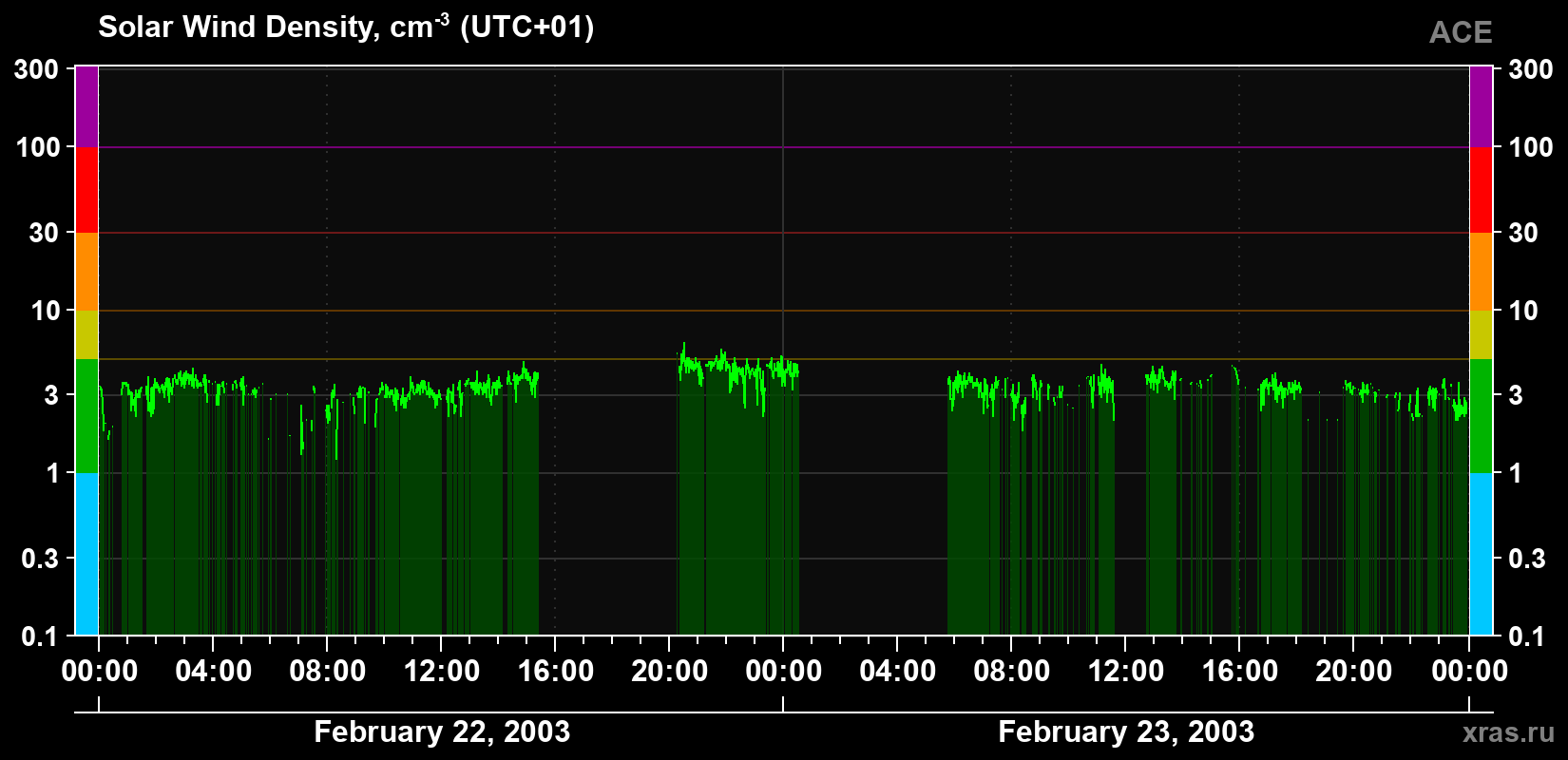The width and height of the screenshot is (1568, 760).
Task: Select the February 22, 2003 date label
Action: pos(442,731)
